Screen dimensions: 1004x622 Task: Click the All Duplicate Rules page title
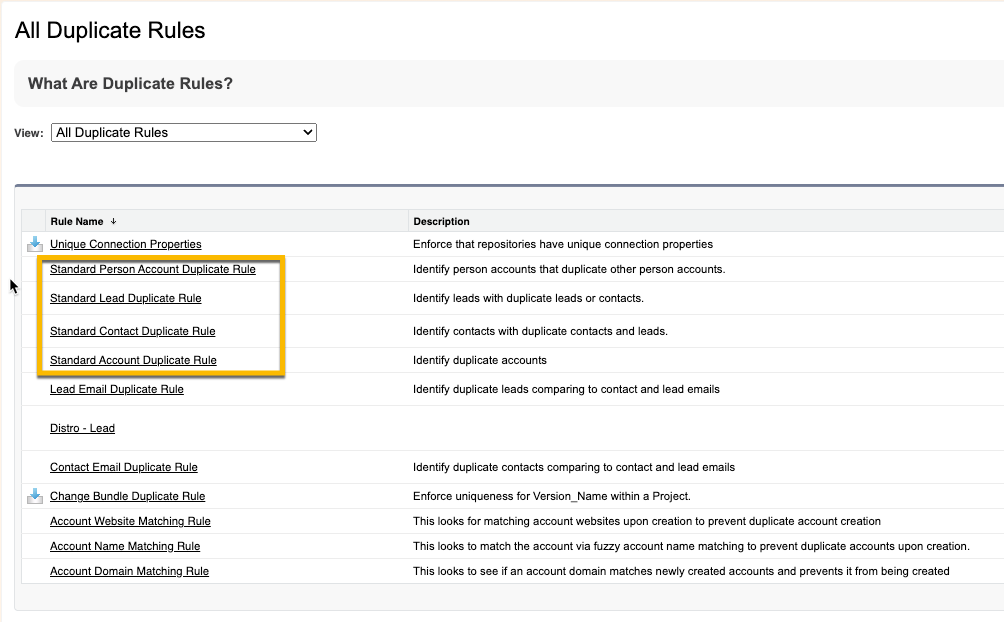[110, 30]
